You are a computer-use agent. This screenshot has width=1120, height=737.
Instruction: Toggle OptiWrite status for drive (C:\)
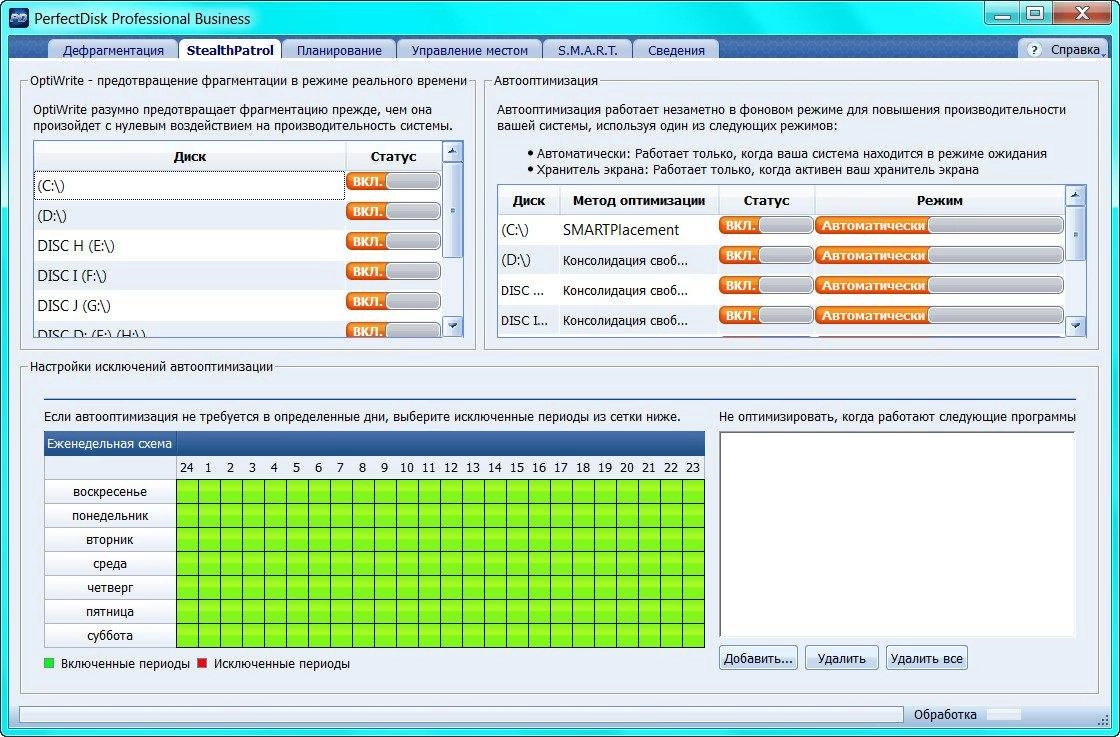[394, 181]
